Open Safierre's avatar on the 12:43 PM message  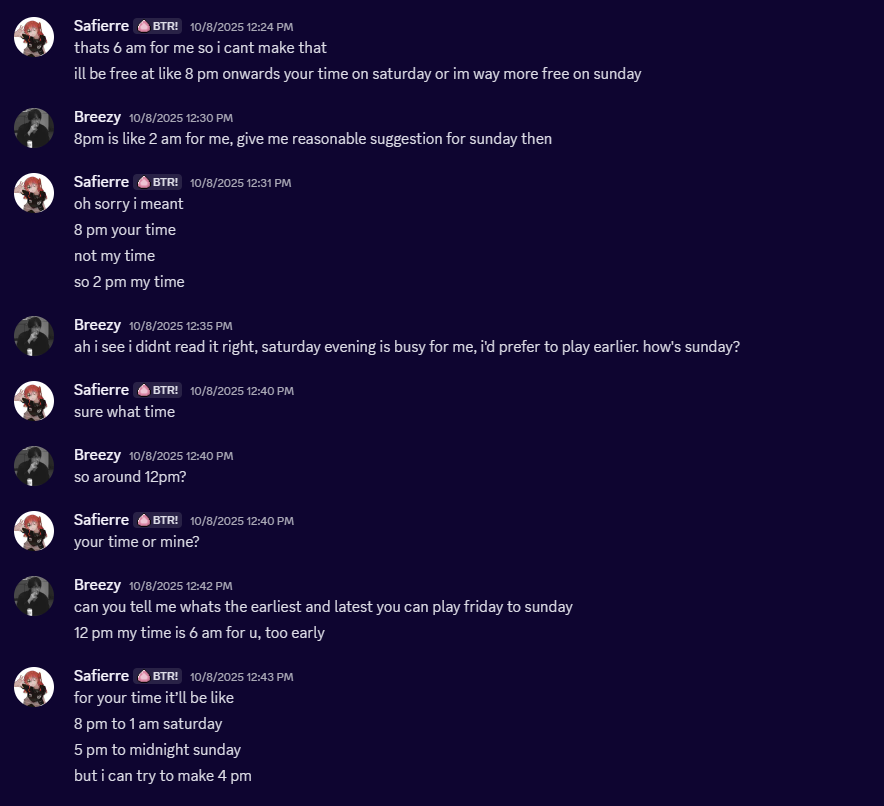pos(34,687)
